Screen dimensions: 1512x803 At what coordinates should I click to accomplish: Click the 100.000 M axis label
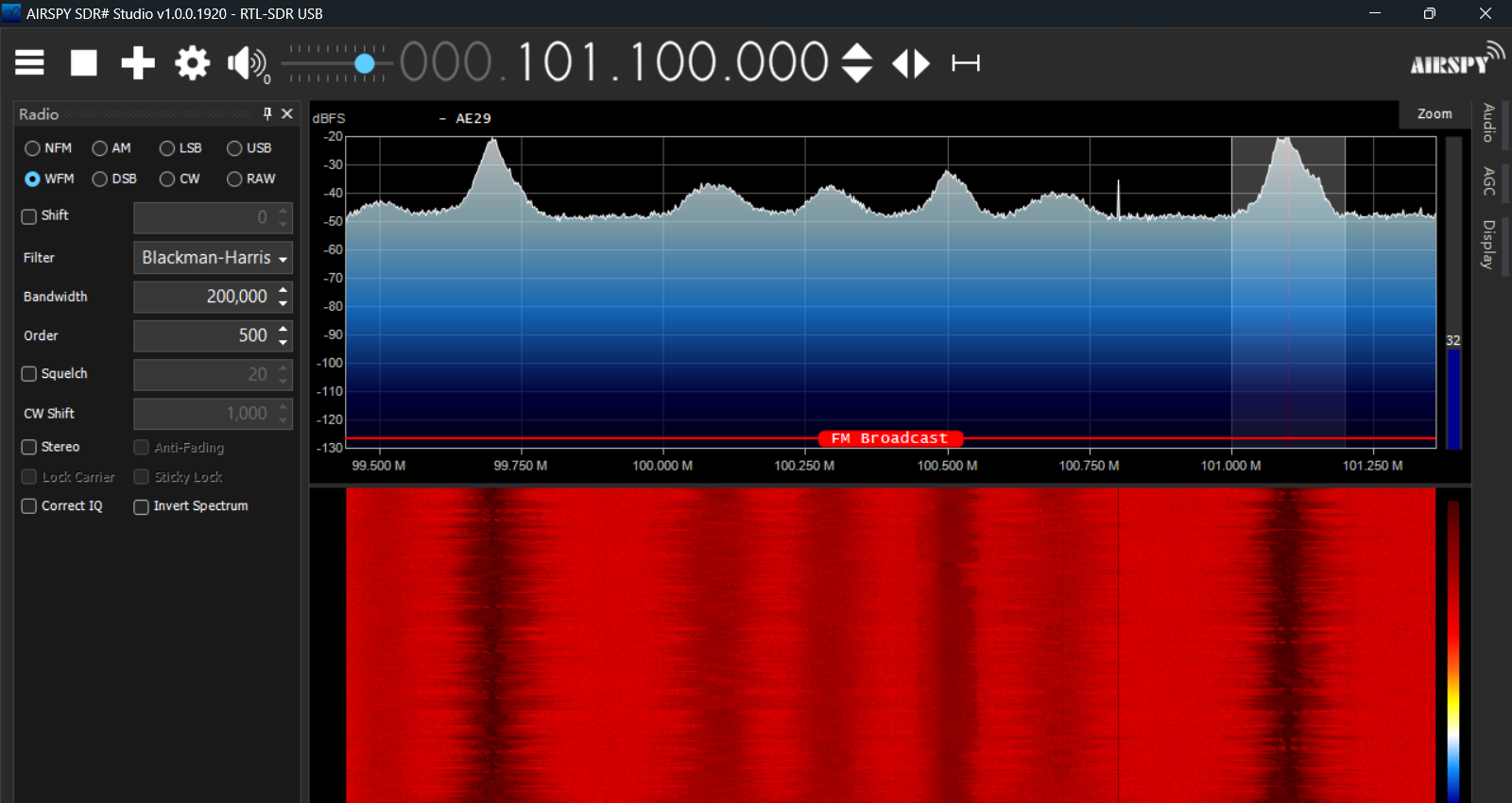[x=662, y=466]
